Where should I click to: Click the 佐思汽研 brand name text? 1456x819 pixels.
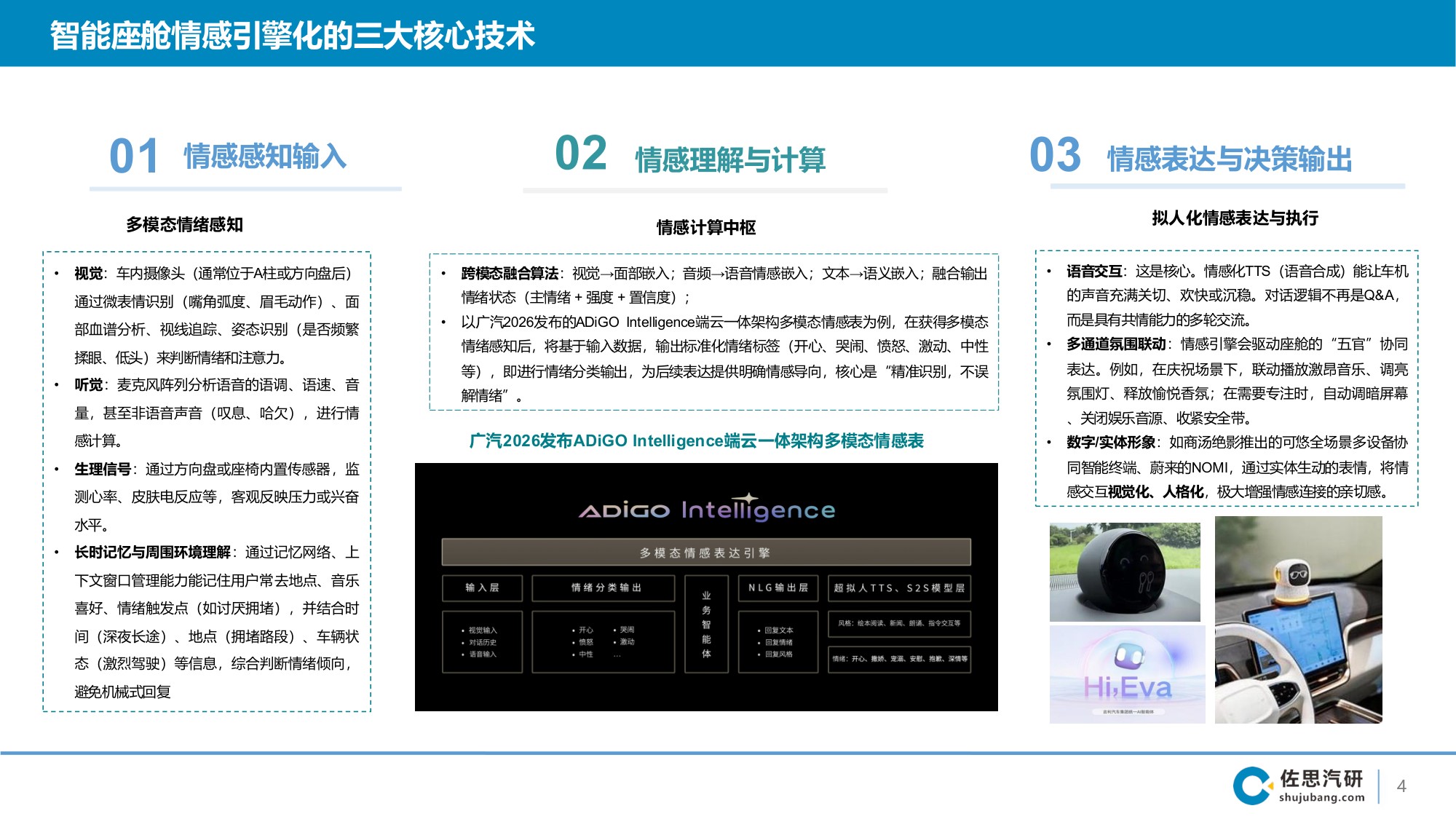coord(1321,779)
